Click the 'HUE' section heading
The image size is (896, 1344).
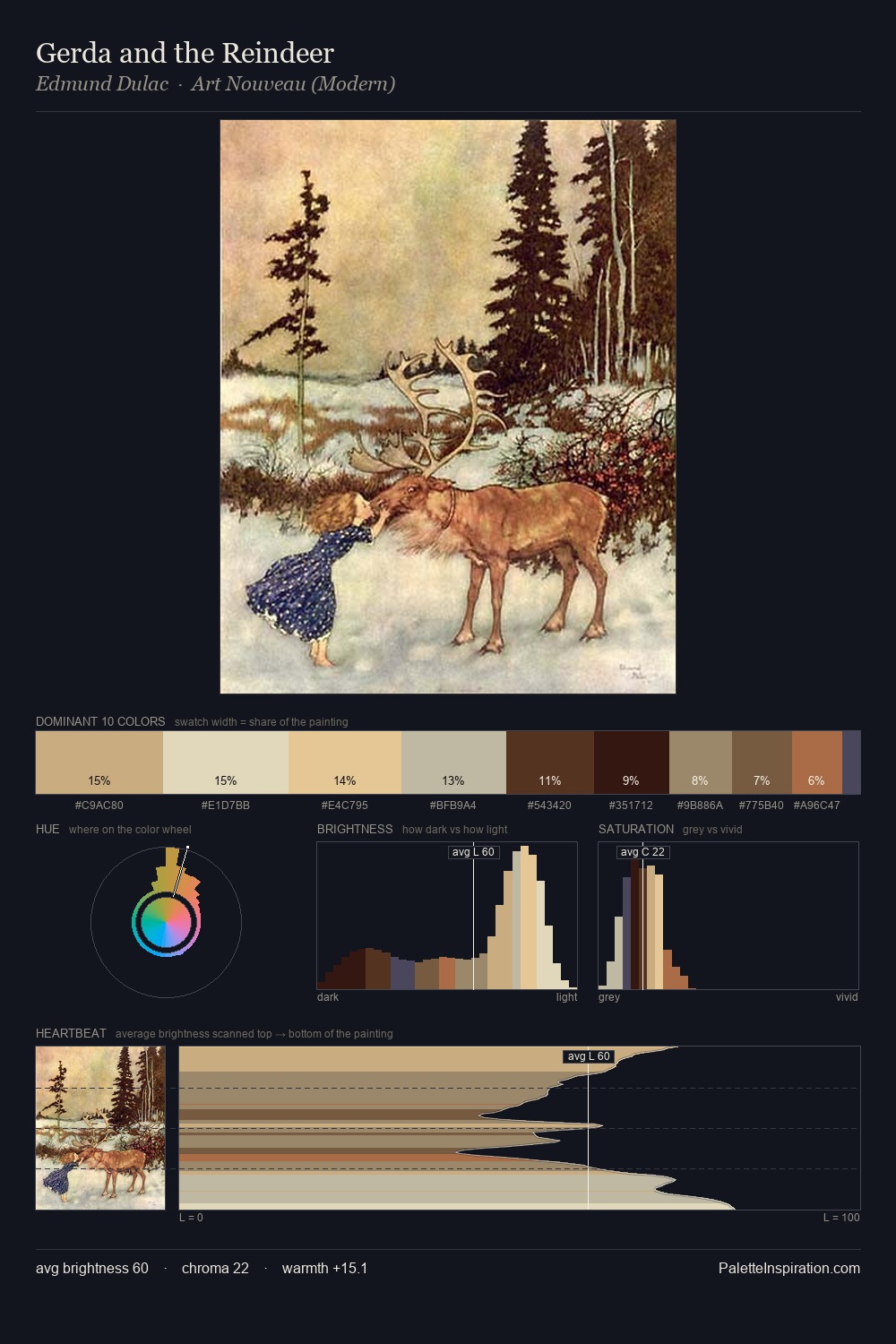47,829
